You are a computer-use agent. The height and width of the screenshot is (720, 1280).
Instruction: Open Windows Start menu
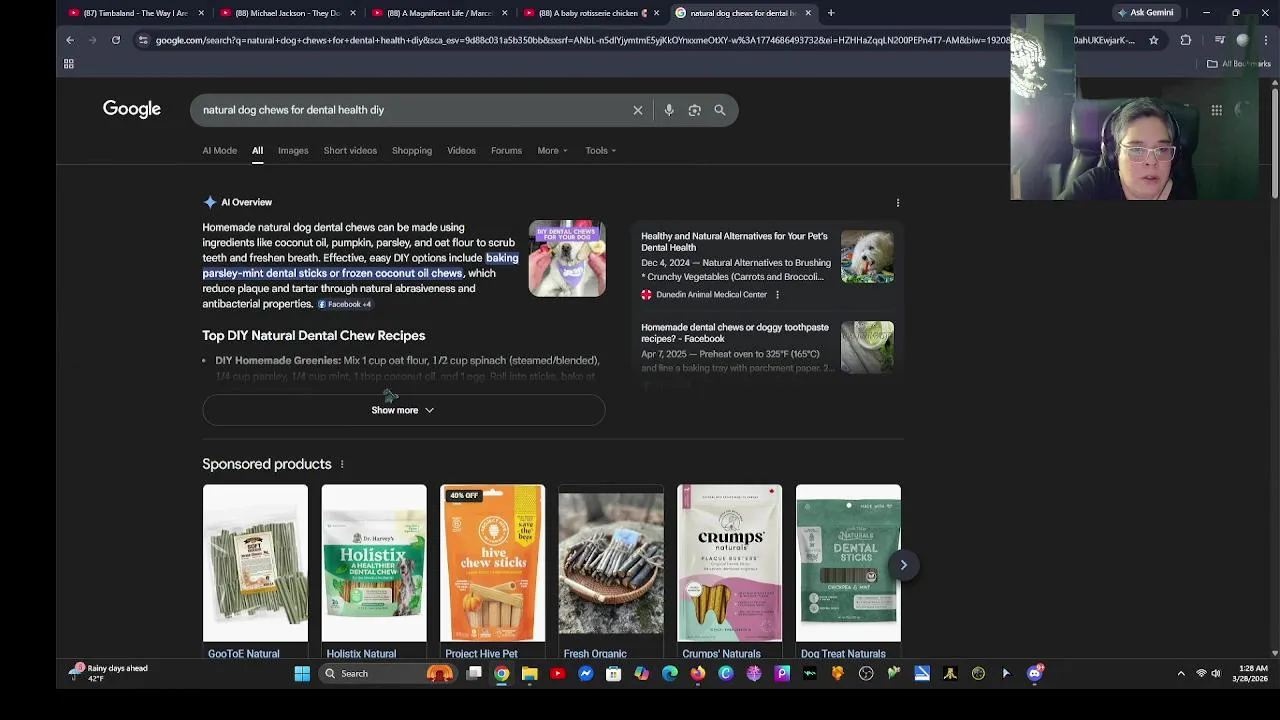tap(302, 674)
